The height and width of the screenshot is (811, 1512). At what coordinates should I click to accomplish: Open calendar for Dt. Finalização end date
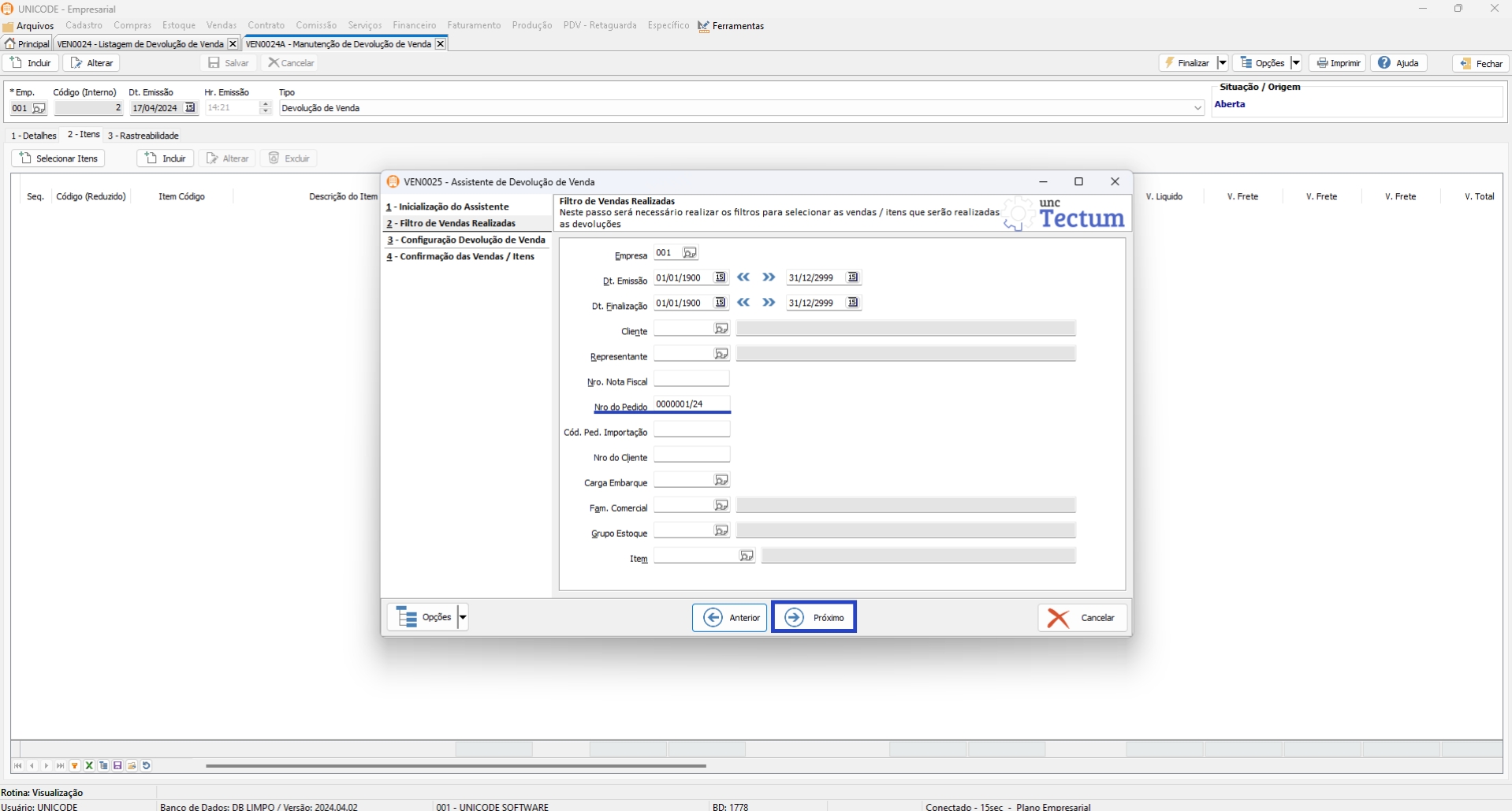coord(852,303)
